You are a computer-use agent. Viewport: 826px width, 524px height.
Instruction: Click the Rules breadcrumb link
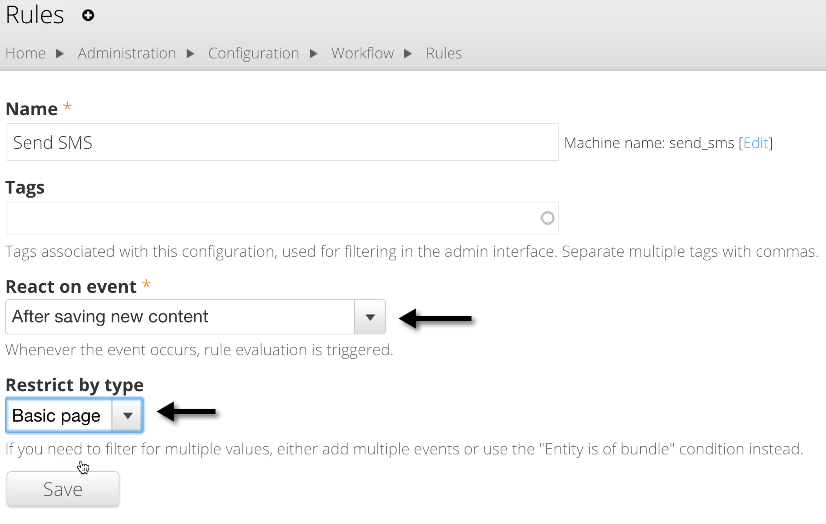443,53
